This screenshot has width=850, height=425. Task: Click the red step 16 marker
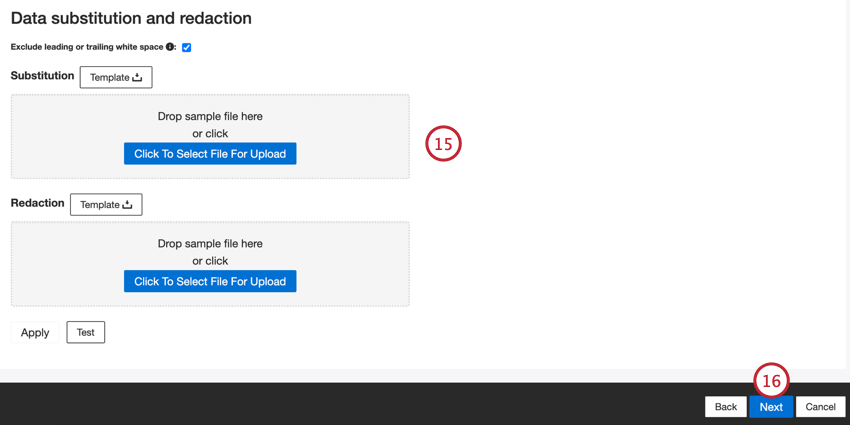771,380
